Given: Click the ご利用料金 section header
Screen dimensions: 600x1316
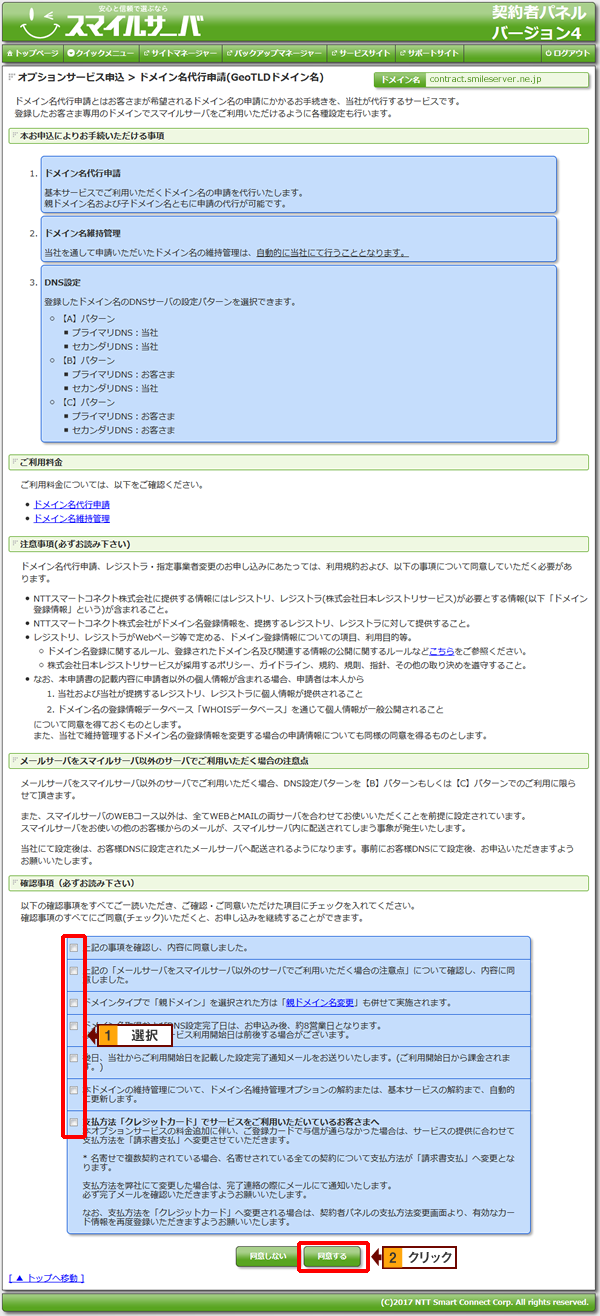Looking at the screenshot, I should point(300,463).
